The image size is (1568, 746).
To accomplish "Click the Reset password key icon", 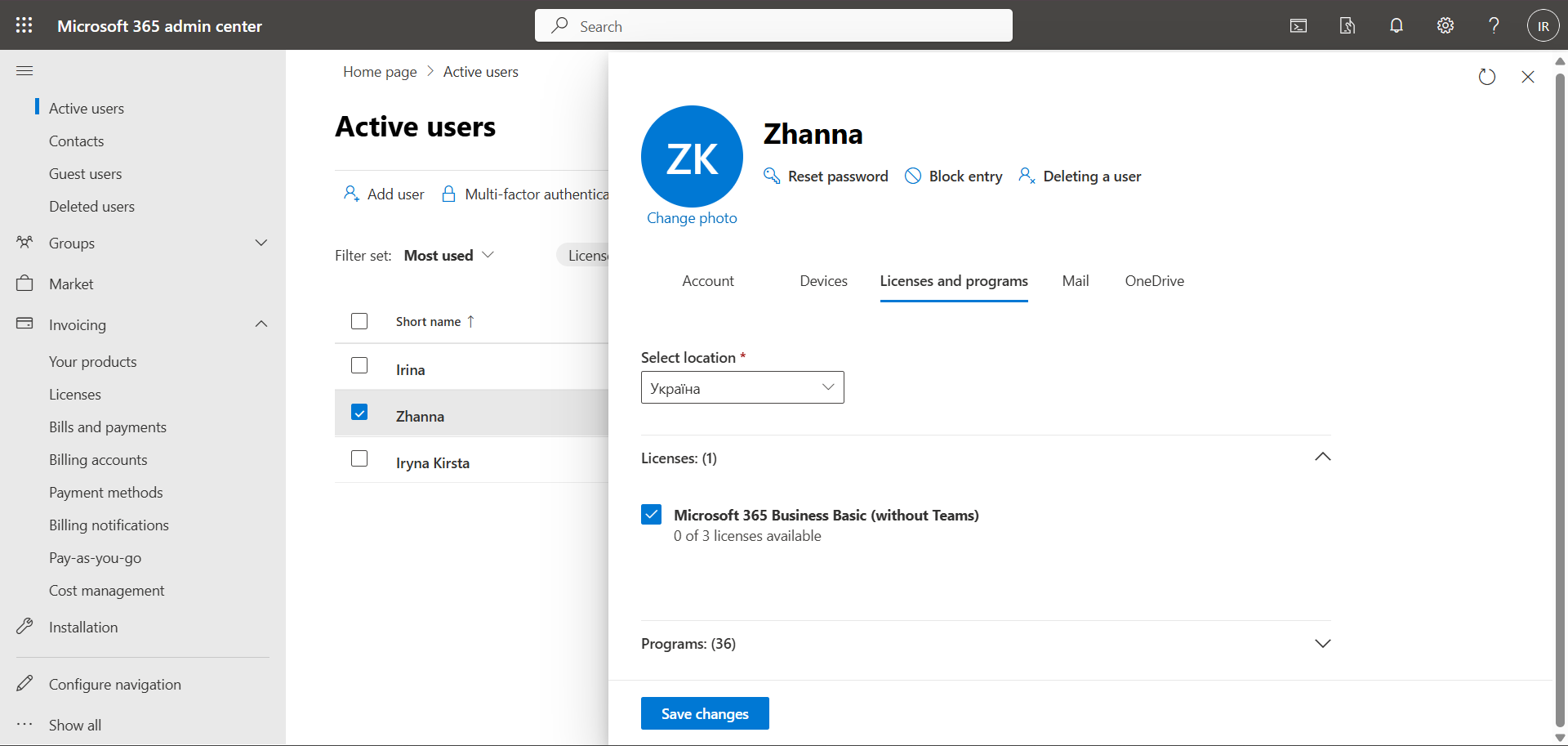I will (772, 176).
